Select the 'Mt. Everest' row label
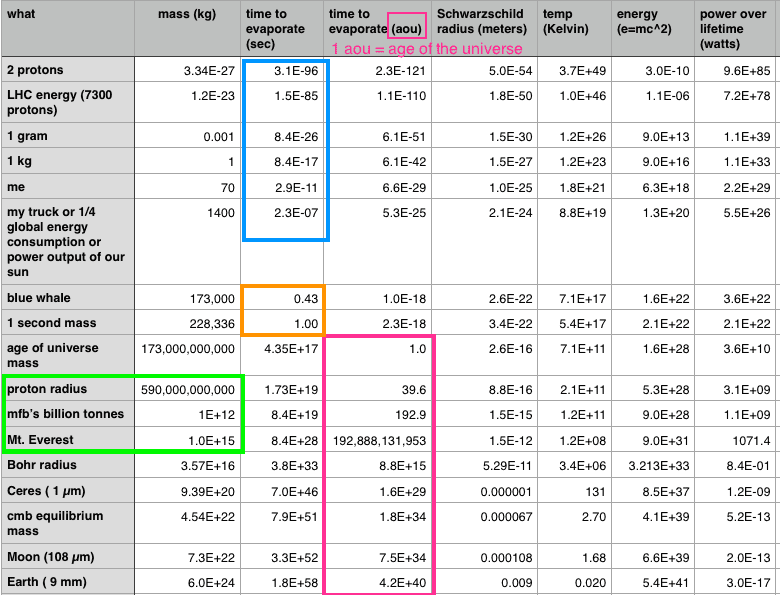The height and width of the screenshot is (595, 780). 68,439
